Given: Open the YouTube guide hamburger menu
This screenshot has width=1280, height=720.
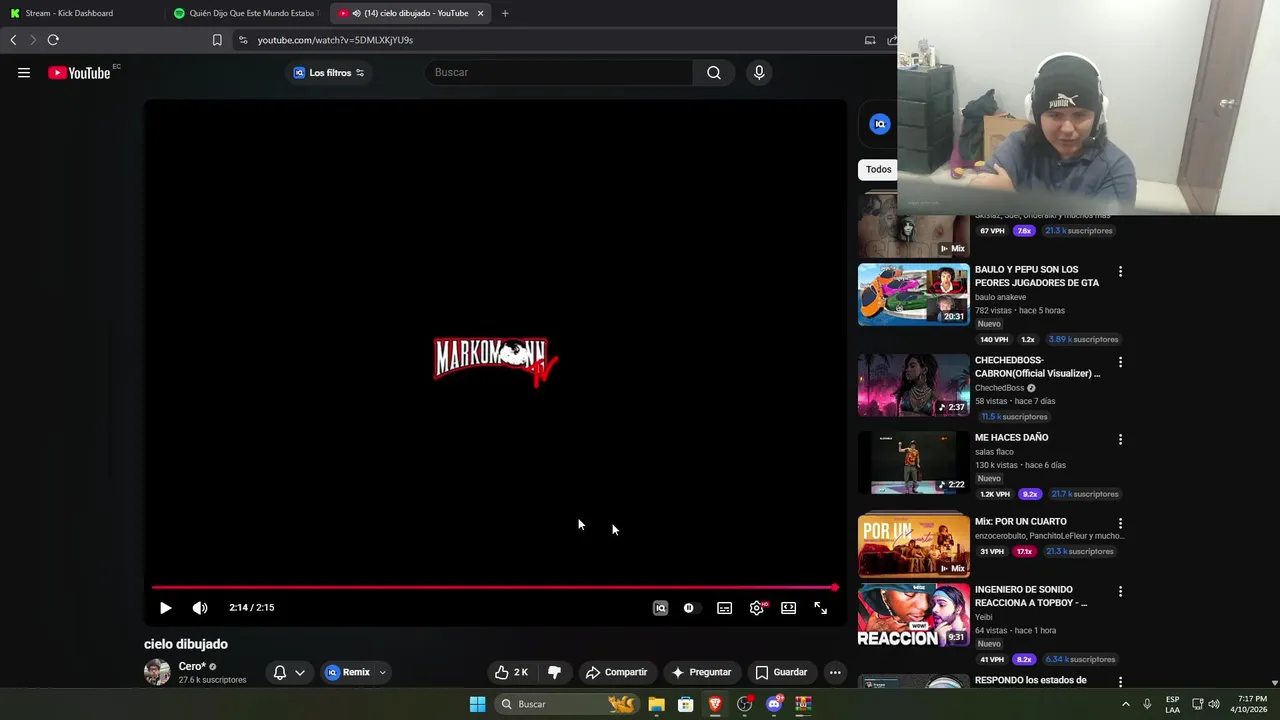Looking at the screenshot, I should [24, 72].
